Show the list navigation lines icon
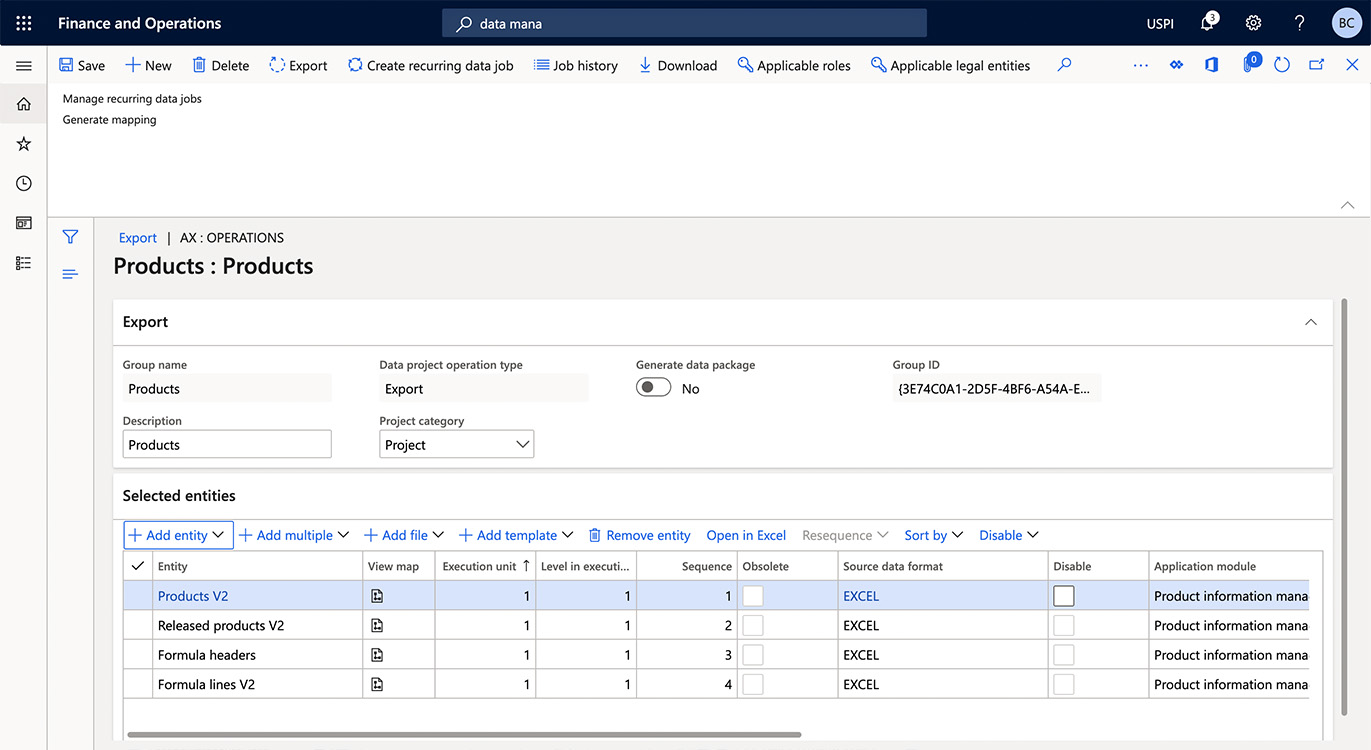 click(70, 274)
